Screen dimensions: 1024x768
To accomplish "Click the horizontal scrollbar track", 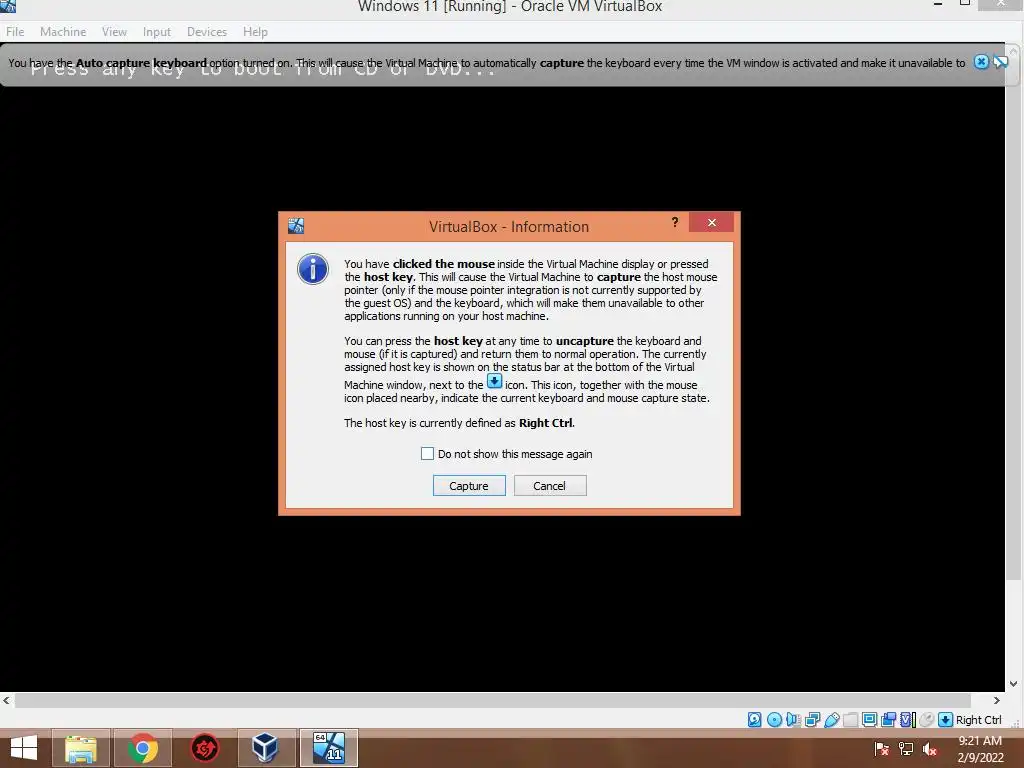I will click(500, 700).
